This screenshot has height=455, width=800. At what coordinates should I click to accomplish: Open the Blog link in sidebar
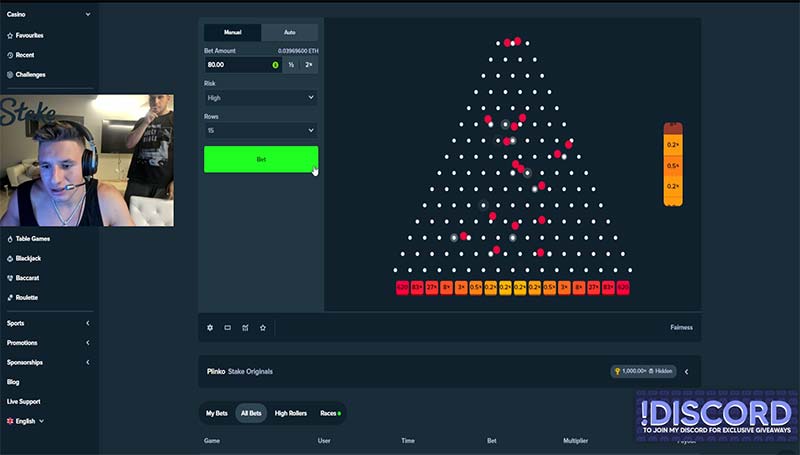tap(13, 382)
